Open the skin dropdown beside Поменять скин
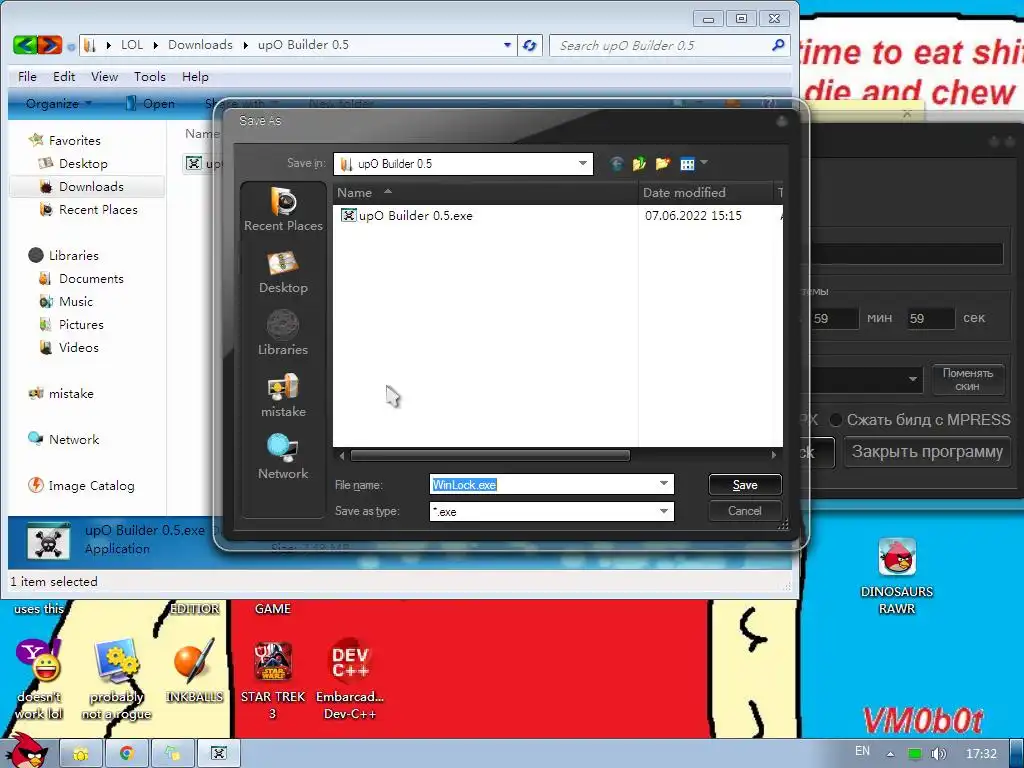This screenshot has height=768, width=1024. tap(912, 379)
